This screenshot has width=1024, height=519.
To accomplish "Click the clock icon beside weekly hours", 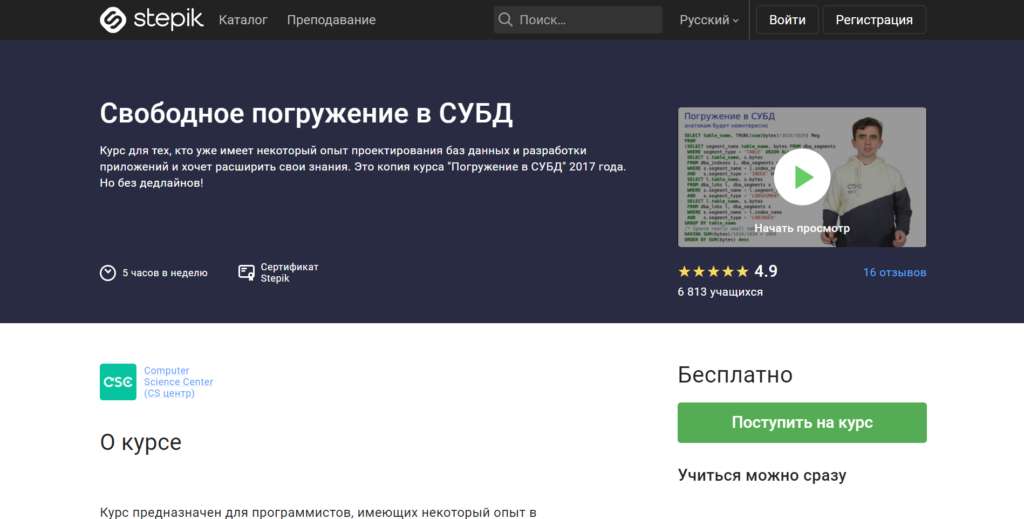I will click(108, 273).
